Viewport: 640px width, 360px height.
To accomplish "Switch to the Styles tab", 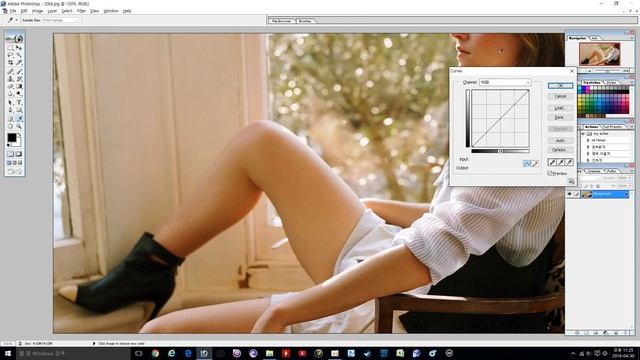I will point(611,82).
